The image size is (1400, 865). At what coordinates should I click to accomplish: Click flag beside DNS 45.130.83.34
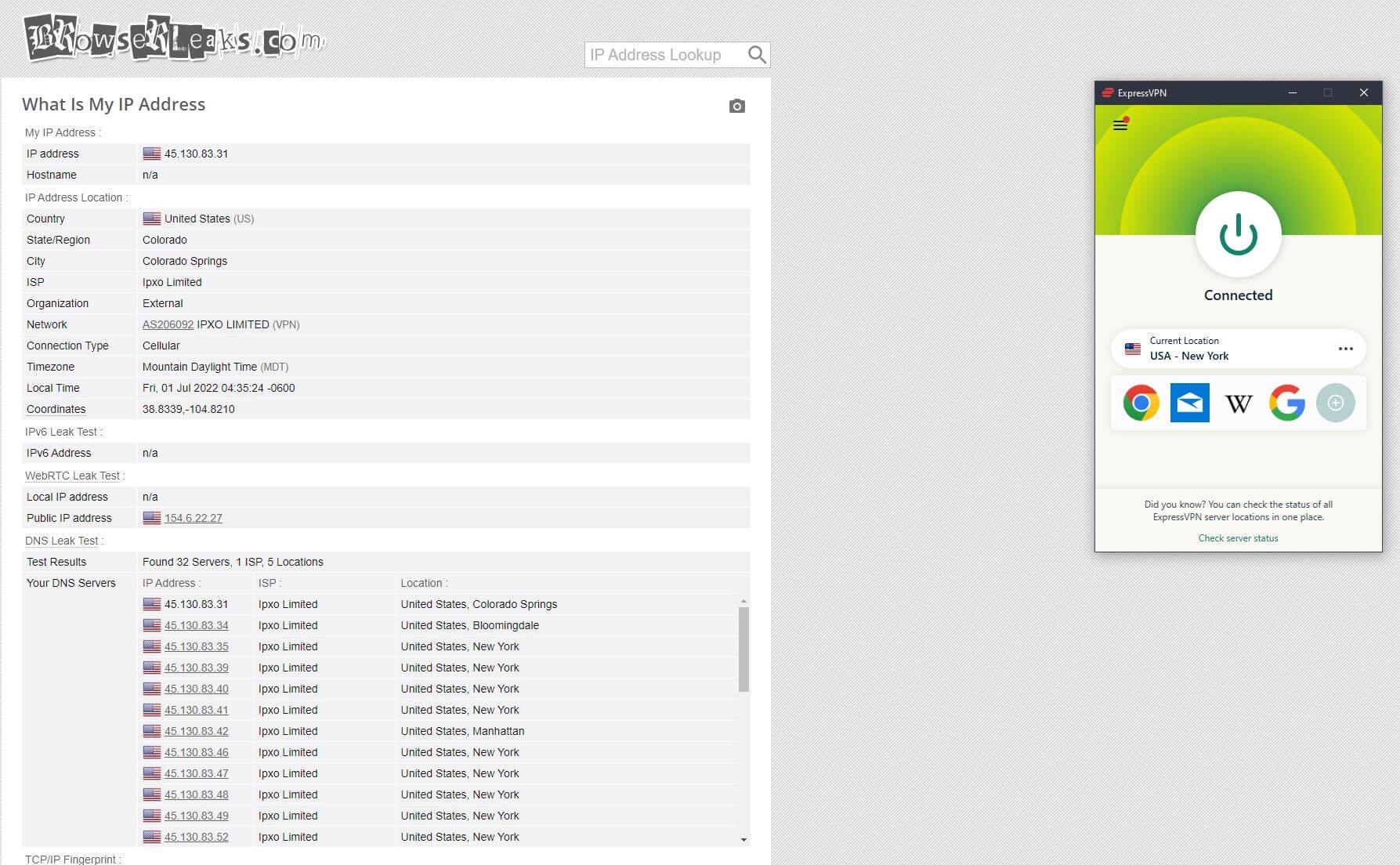point(152,625)
